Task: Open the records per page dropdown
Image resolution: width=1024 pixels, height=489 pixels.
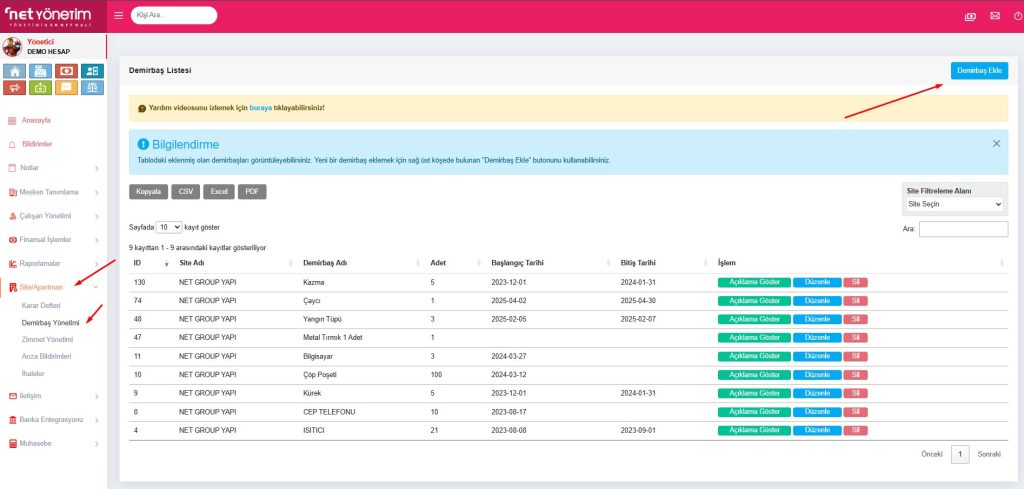Action: [x=170, y=227]
